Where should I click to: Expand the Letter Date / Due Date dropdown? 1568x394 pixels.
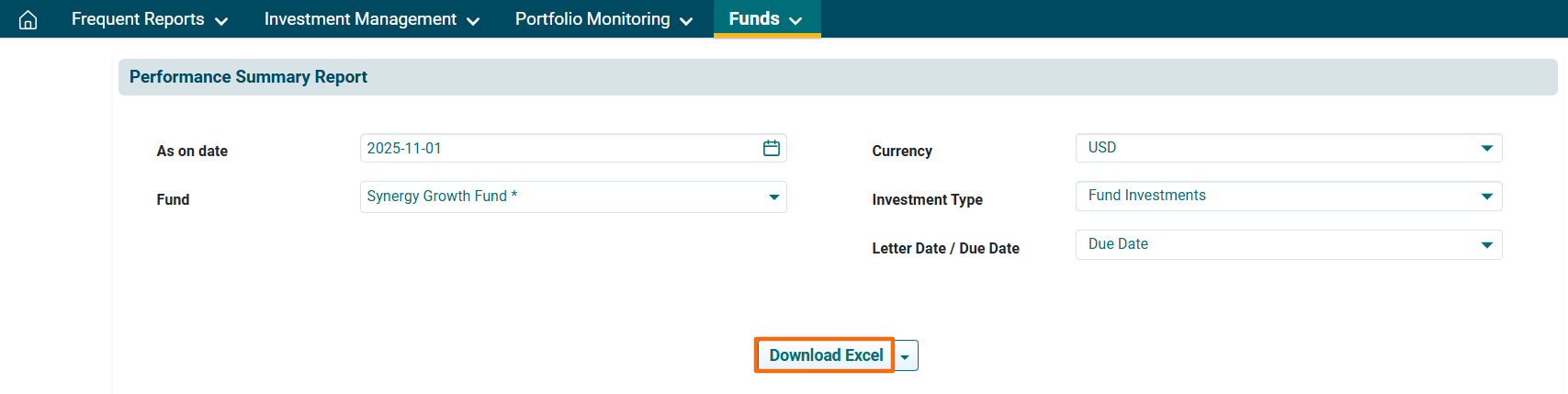click(1288, 244)
